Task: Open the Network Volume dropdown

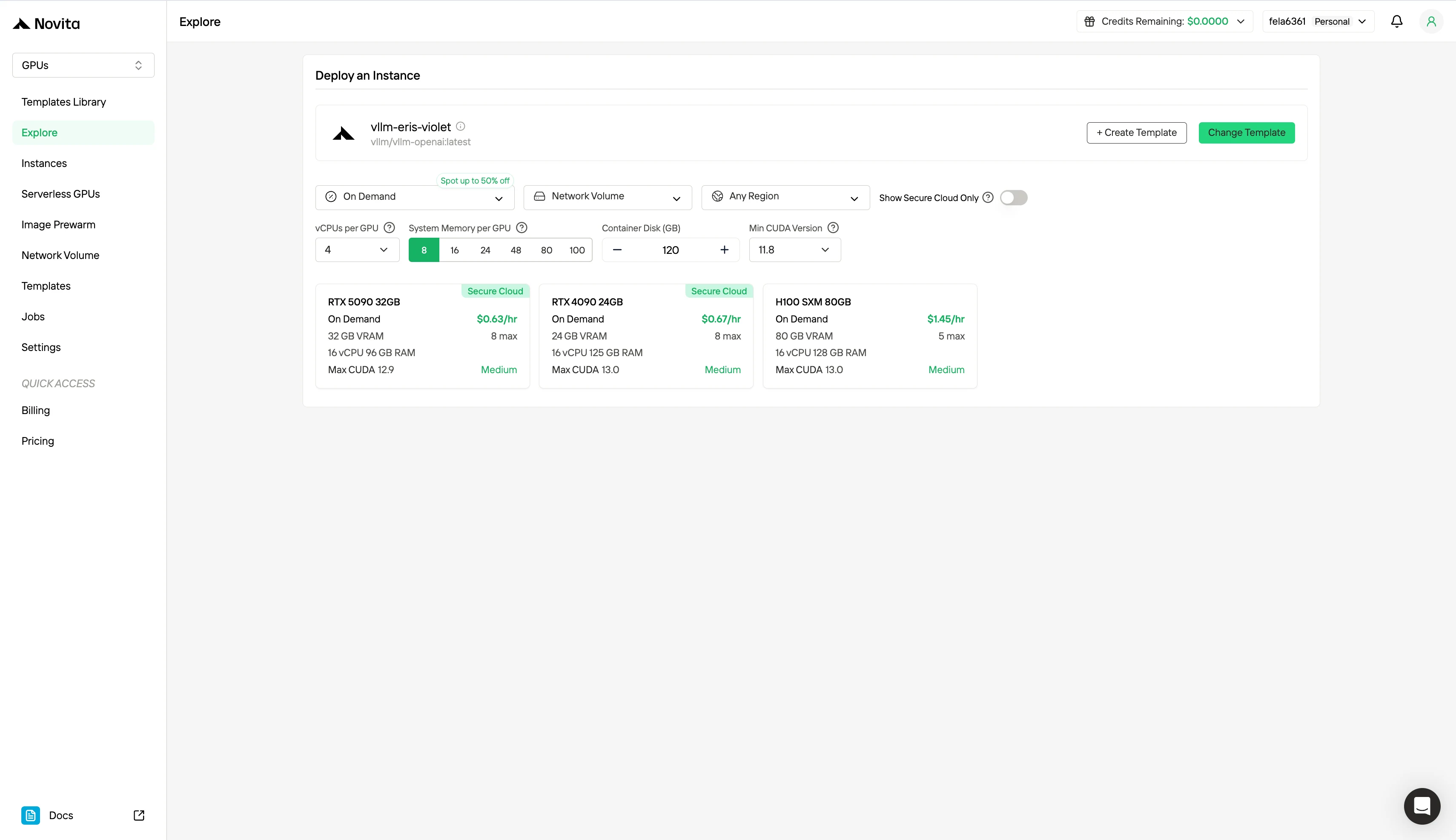Action: (607, 197)
